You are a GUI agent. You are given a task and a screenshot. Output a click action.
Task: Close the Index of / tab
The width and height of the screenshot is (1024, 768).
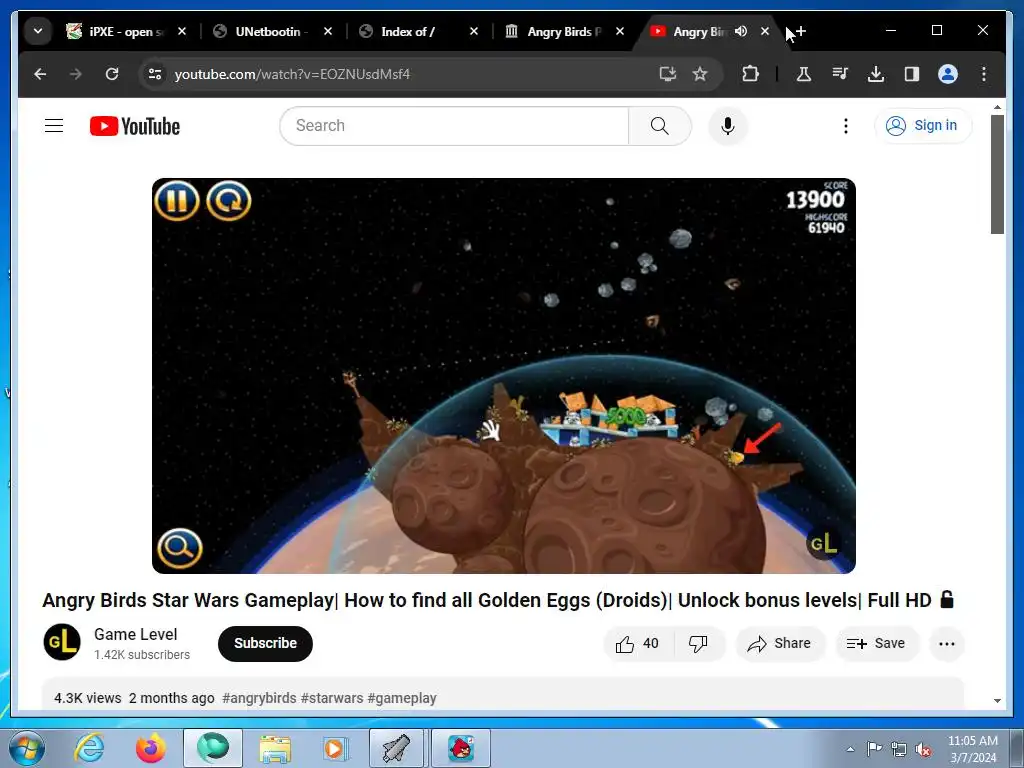coord(474,31)
